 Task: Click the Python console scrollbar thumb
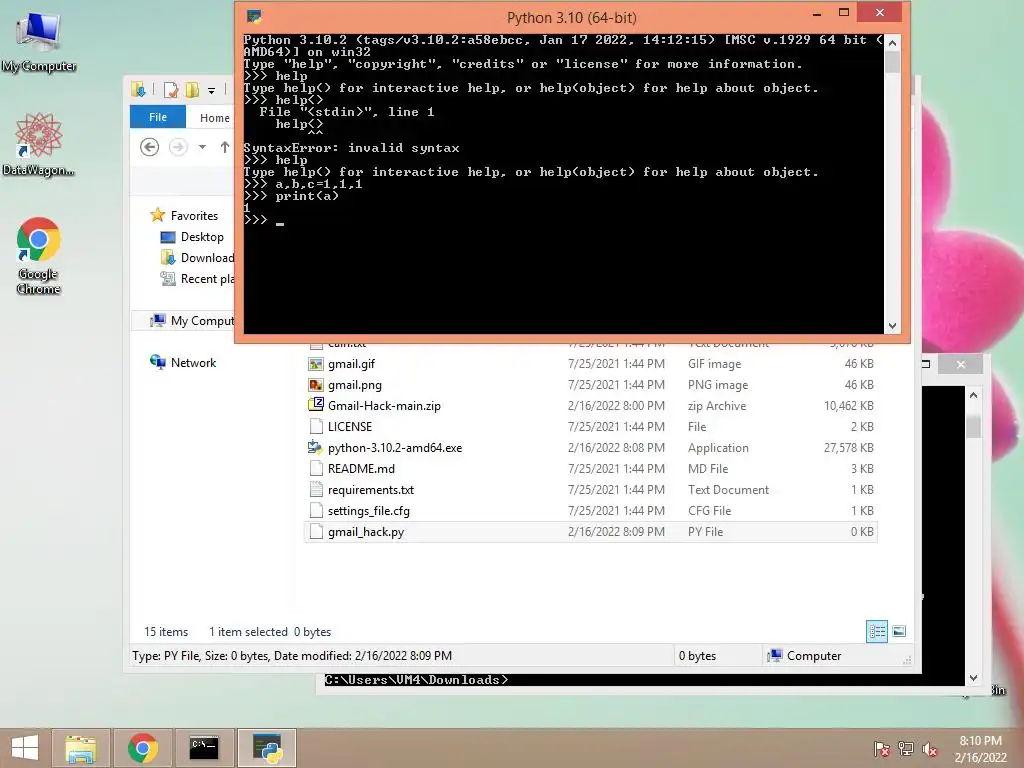coord(892,62)
